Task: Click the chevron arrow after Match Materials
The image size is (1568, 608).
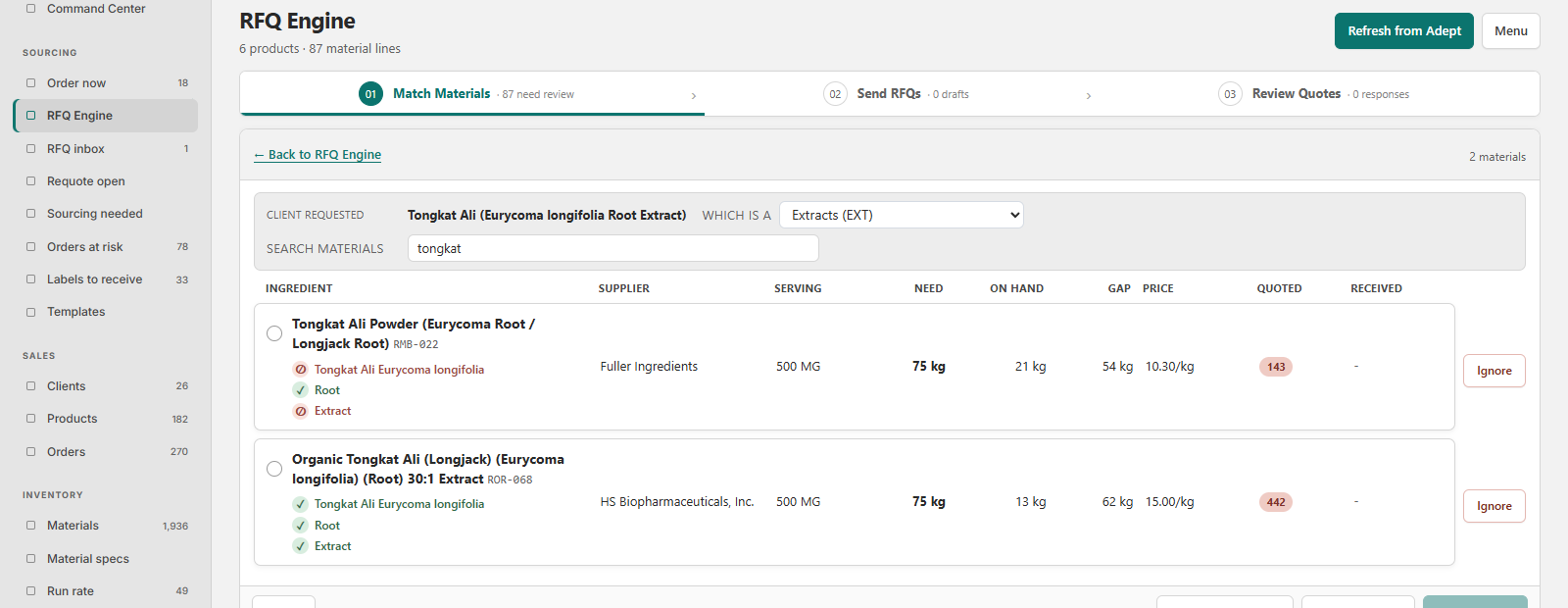Action: 694,95
